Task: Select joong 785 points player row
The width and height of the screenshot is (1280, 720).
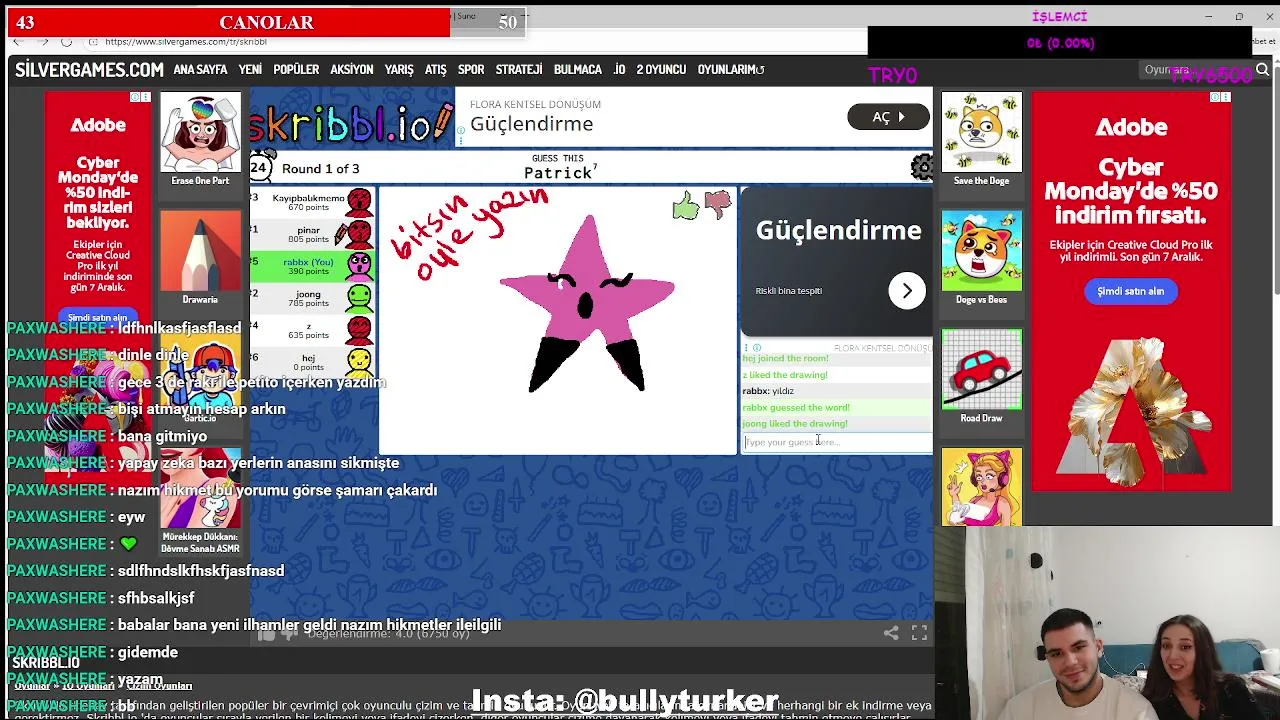Action: tap(312, 298)
